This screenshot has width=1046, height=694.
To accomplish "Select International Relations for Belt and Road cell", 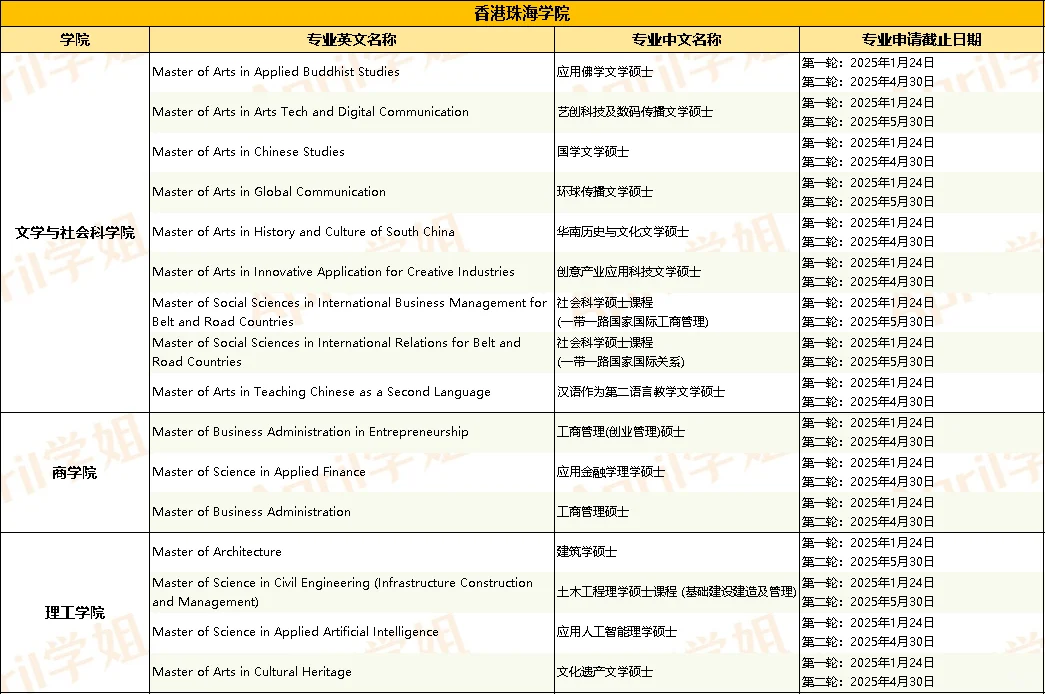I will click(x=352, y=352).
